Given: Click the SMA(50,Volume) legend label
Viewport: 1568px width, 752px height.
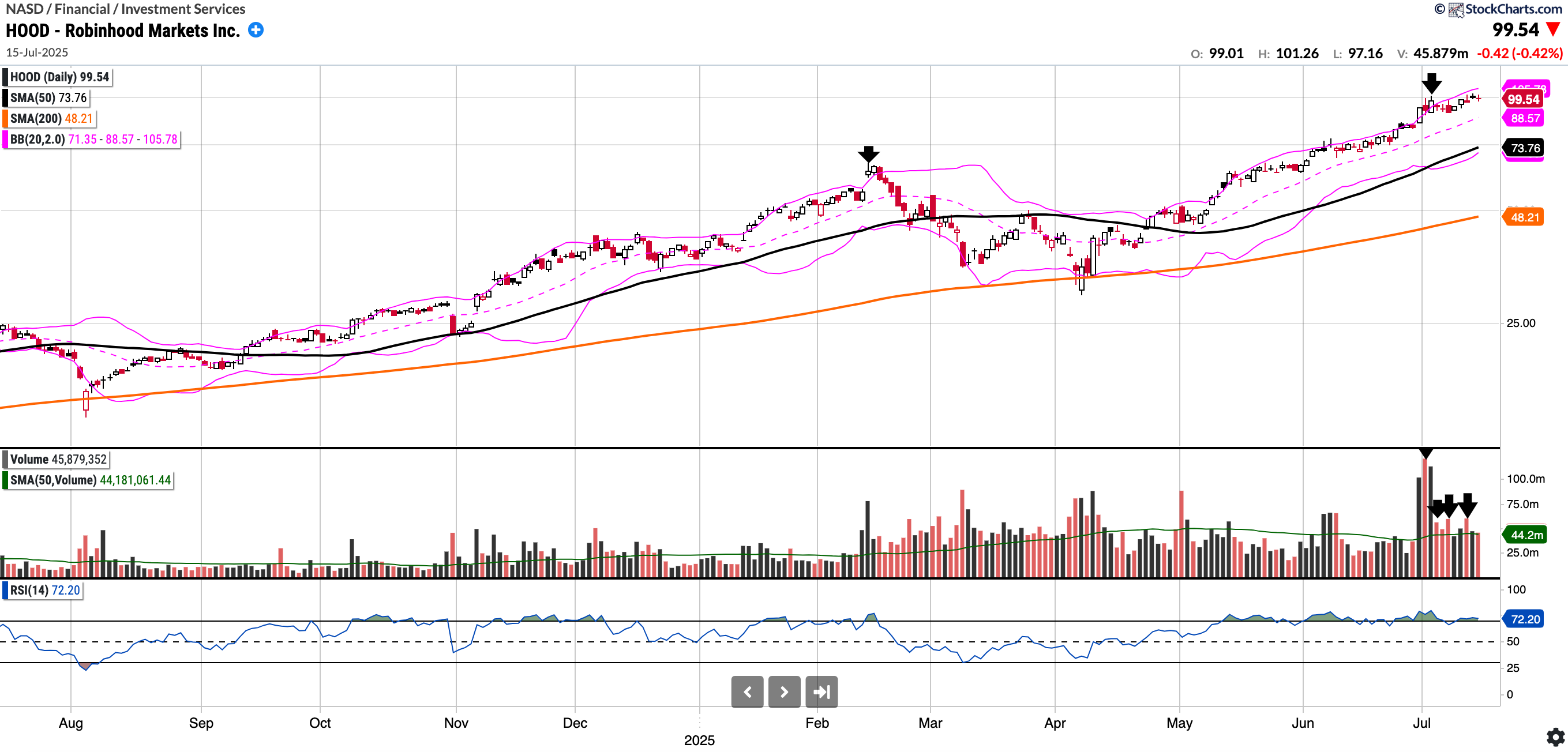Looking at the screenshot, I should 90,480.
